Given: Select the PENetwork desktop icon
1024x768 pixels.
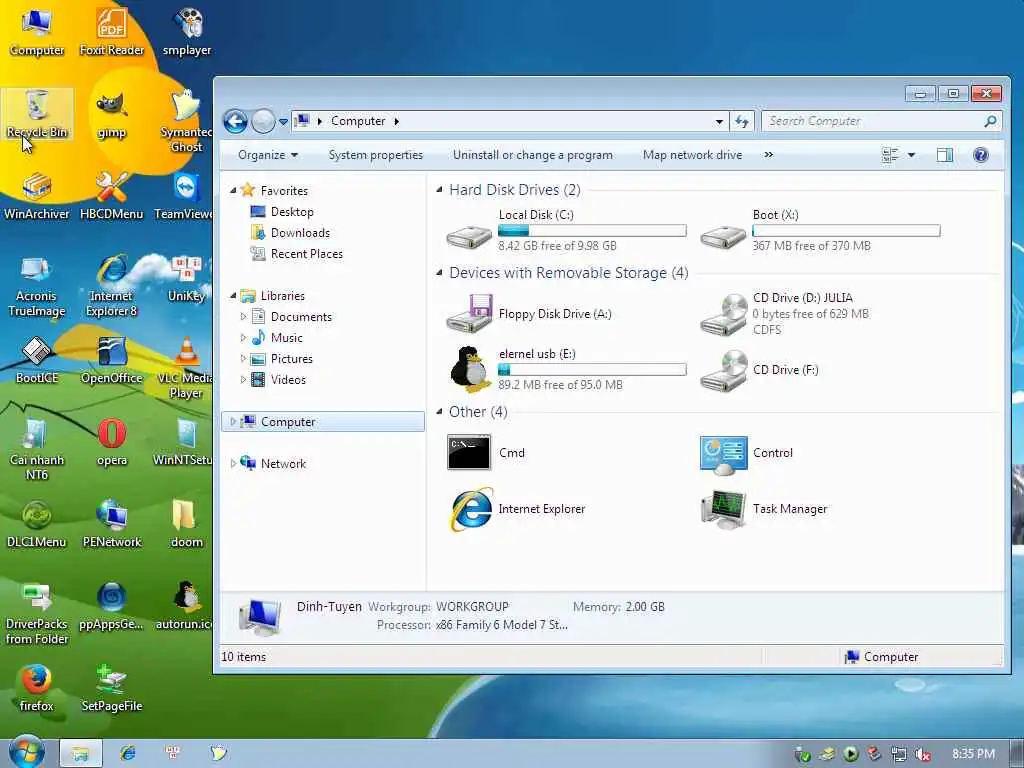Looking at the screenshot, I should click(112, 524).
